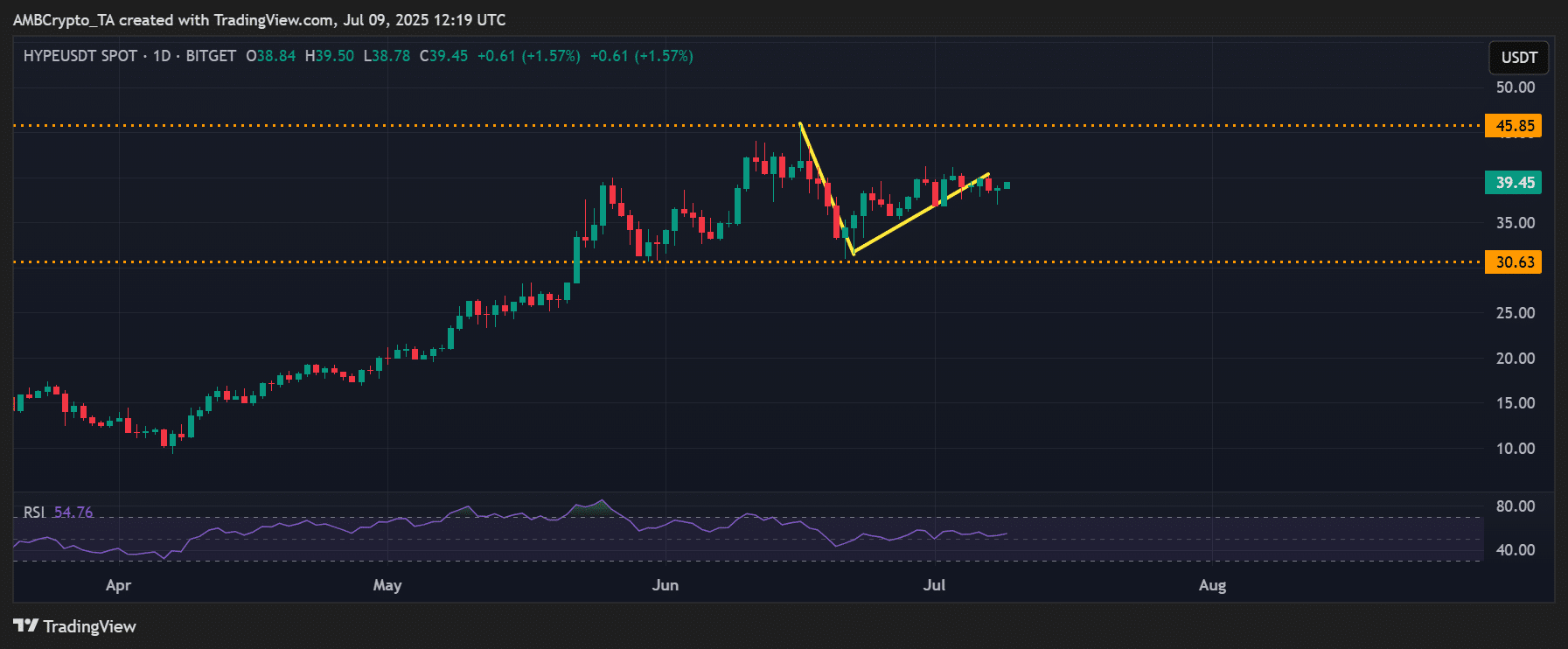Click the RSI 80.00 scale label
This screenshot has width=1568, height=649.
coord(1515,506)
